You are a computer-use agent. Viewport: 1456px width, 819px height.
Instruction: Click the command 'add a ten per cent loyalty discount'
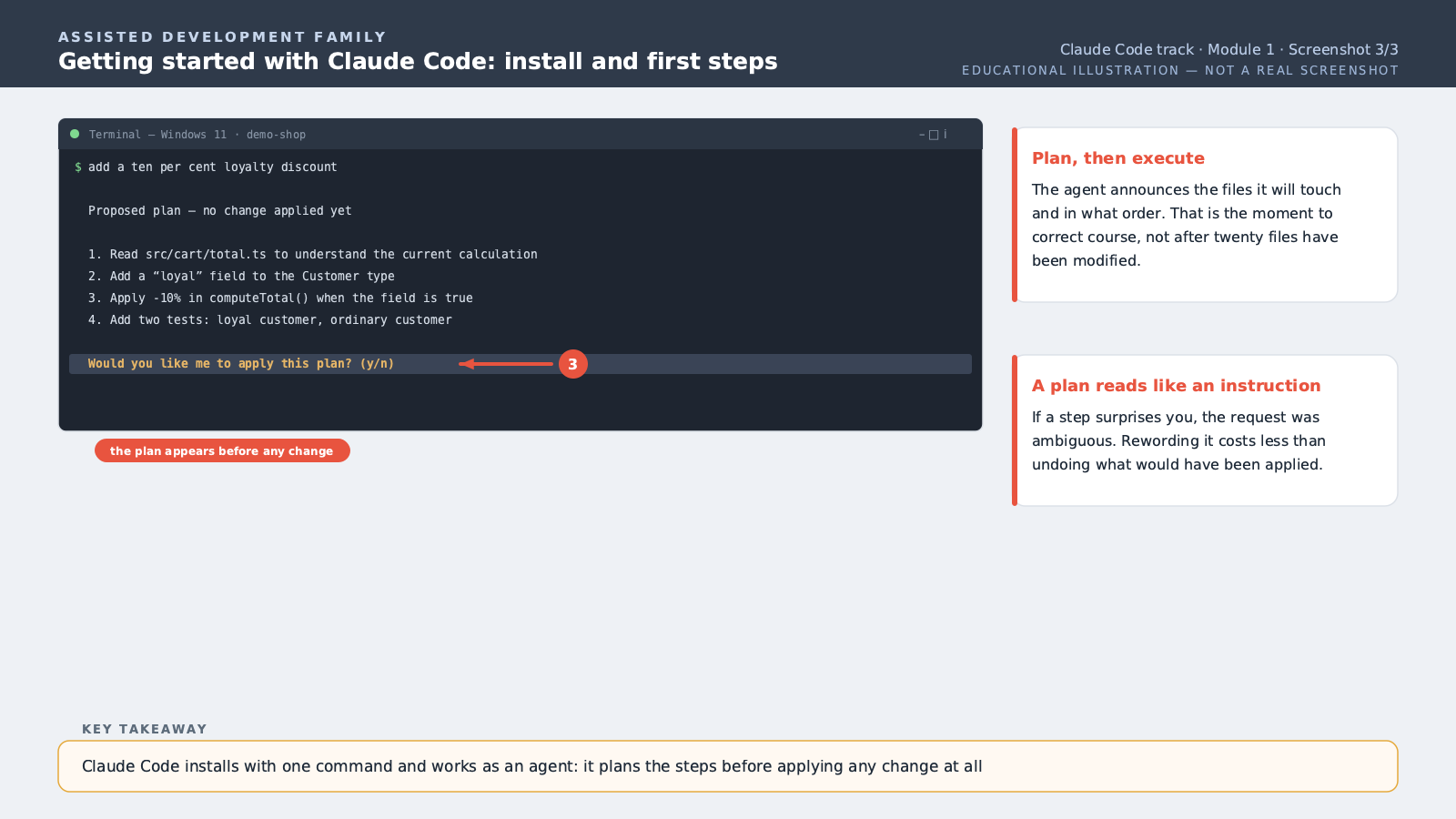coord(213,167)
